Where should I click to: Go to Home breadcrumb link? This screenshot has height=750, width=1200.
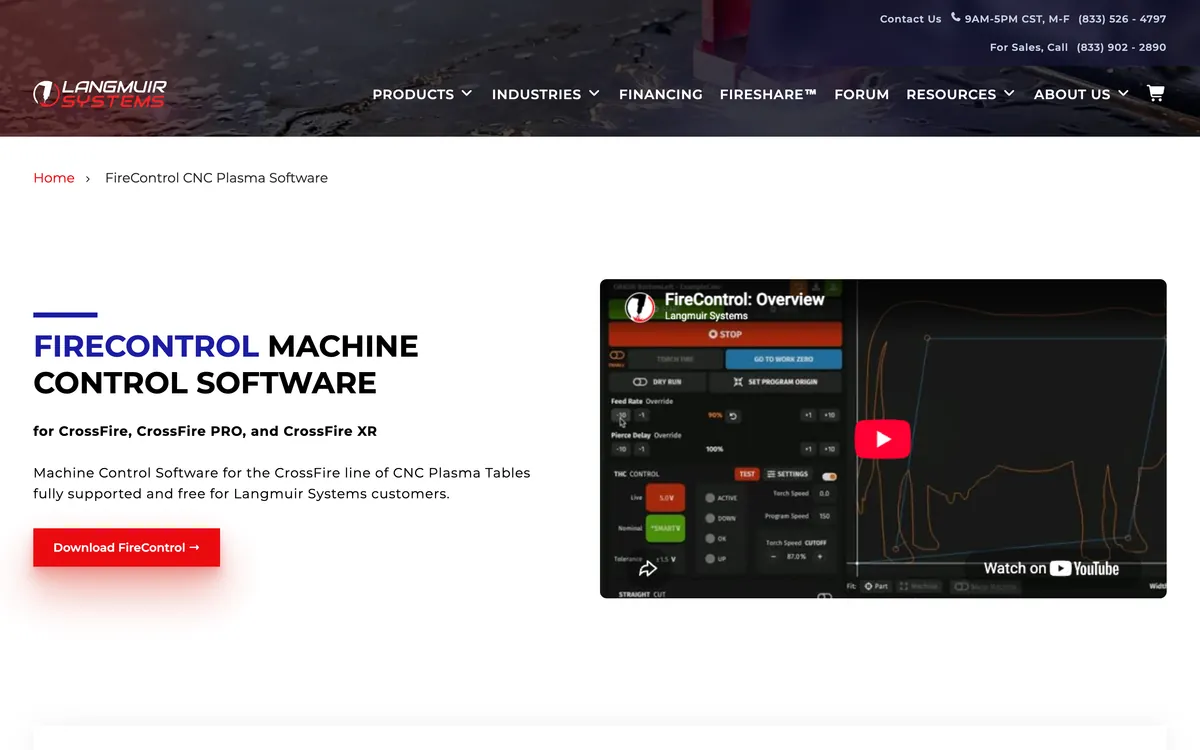(54, 178)
